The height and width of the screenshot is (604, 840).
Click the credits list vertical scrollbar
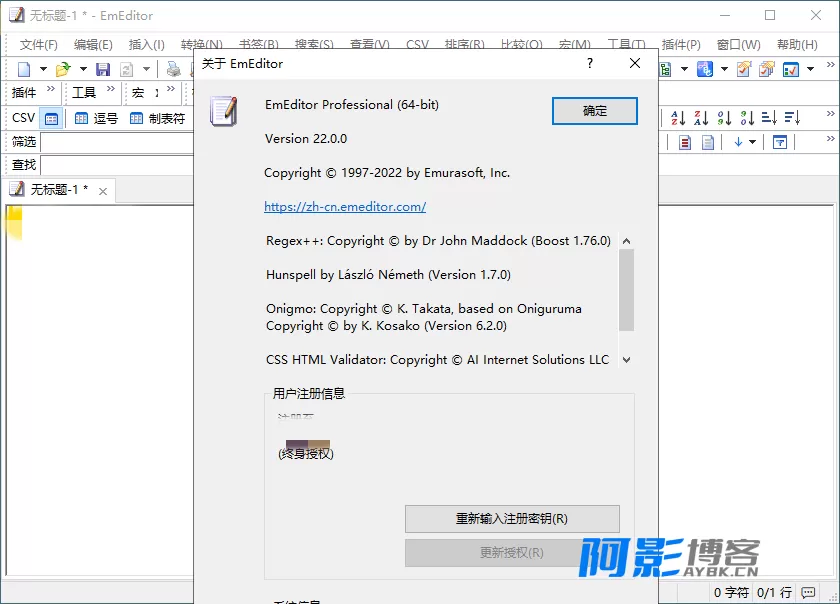(x=627, y=290)
